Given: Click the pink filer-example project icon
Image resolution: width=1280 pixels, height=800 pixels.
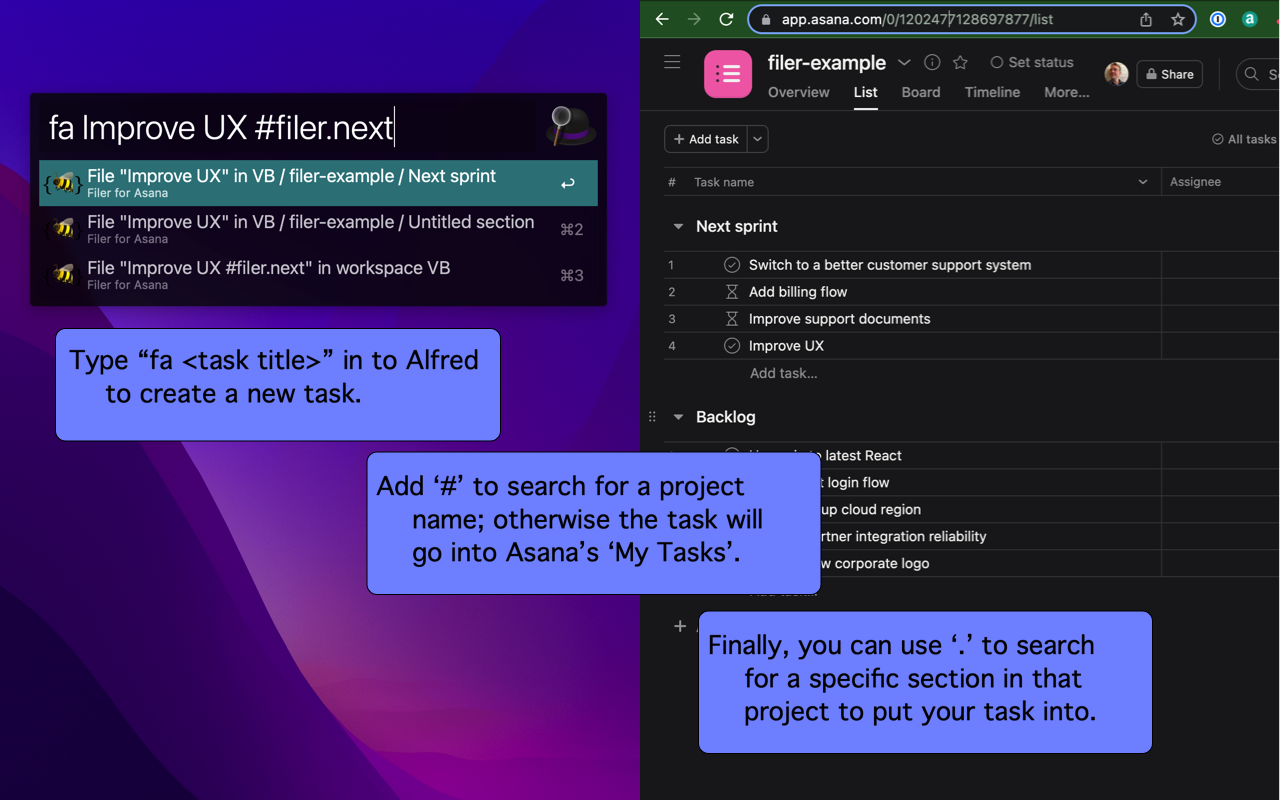Looking at the screenshot, I should tap(728, 74).
